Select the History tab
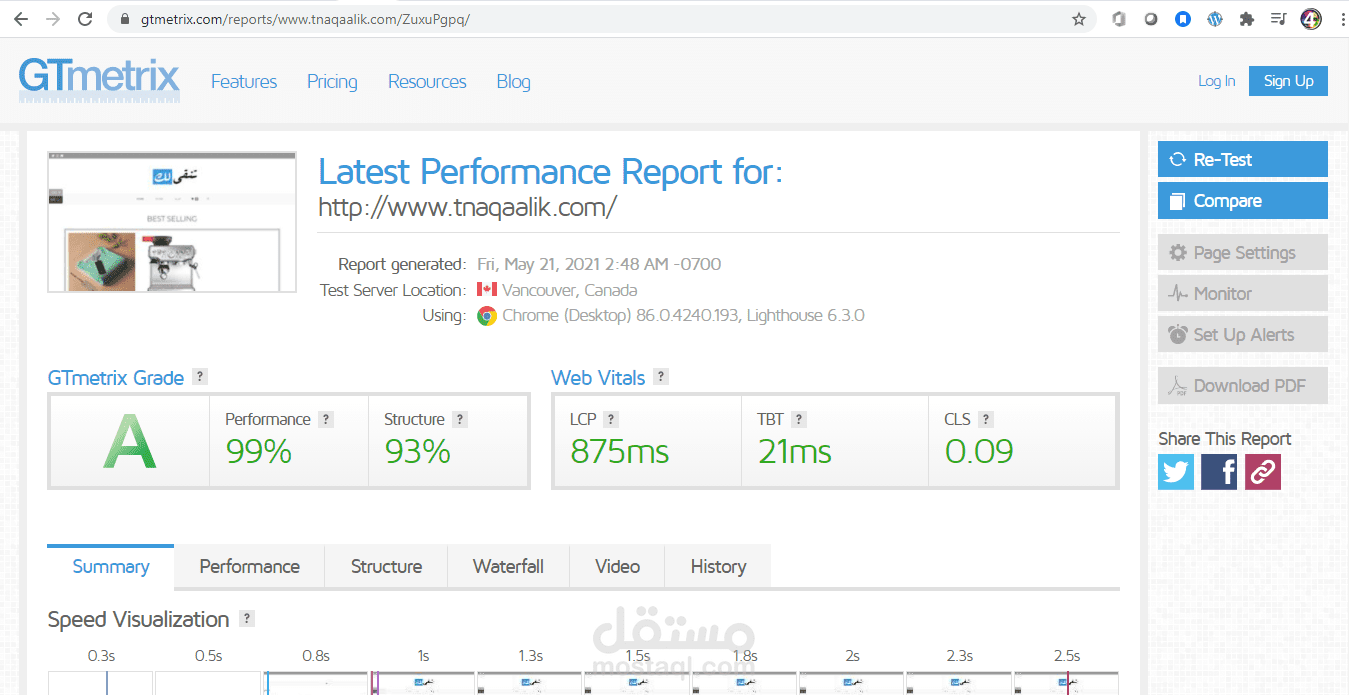The width and height of the screenshot is (1349, 695). coord(718,566)
